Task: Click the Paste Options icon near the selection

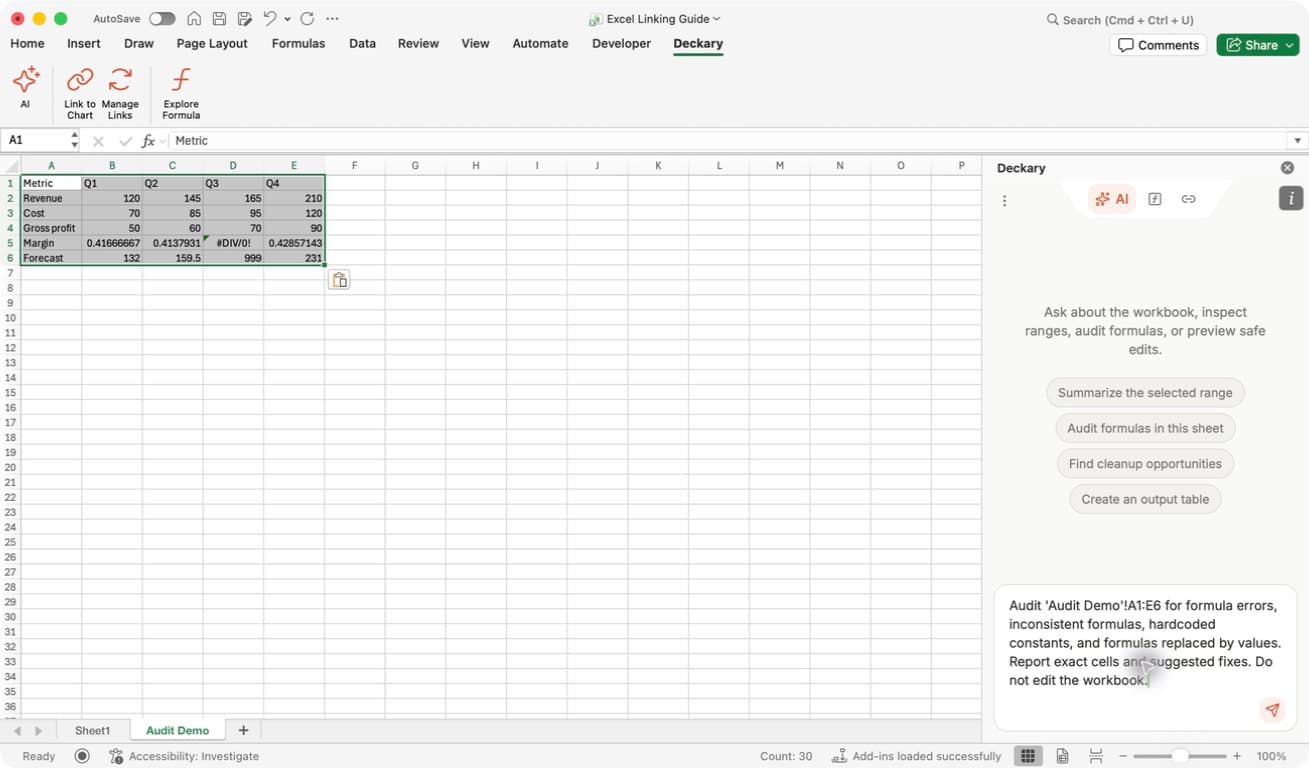Action: [339, 280]
